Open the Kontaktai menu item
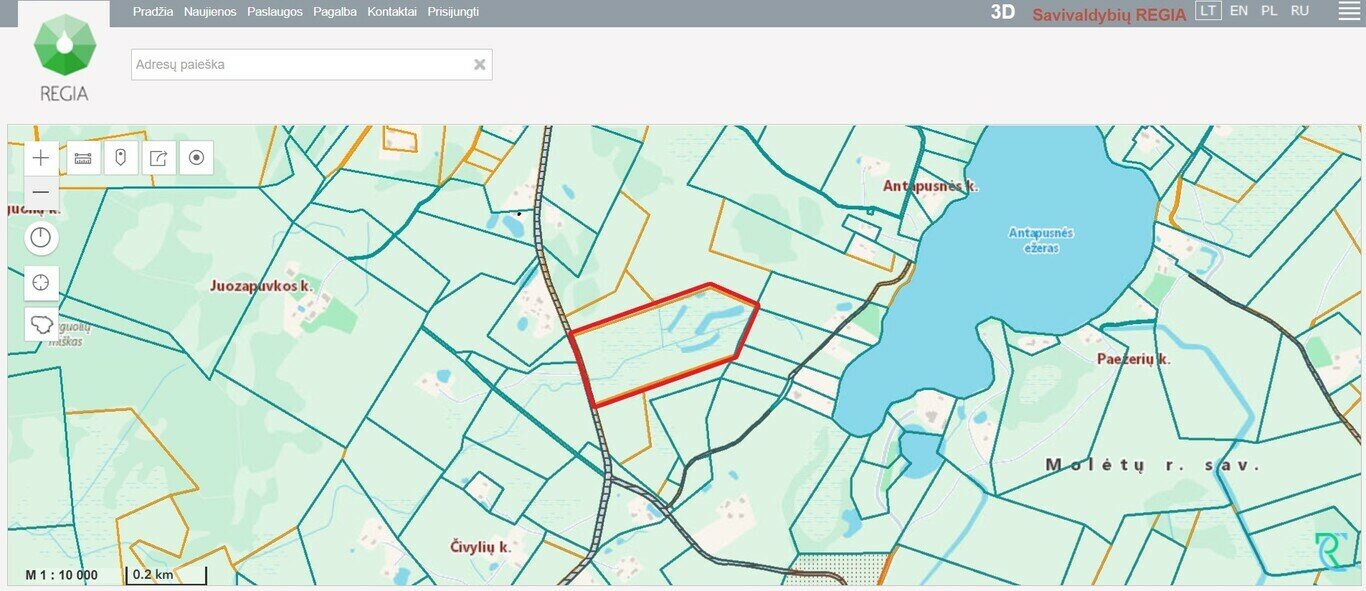This screenshot has height=591, width=1366. [392, 12]
